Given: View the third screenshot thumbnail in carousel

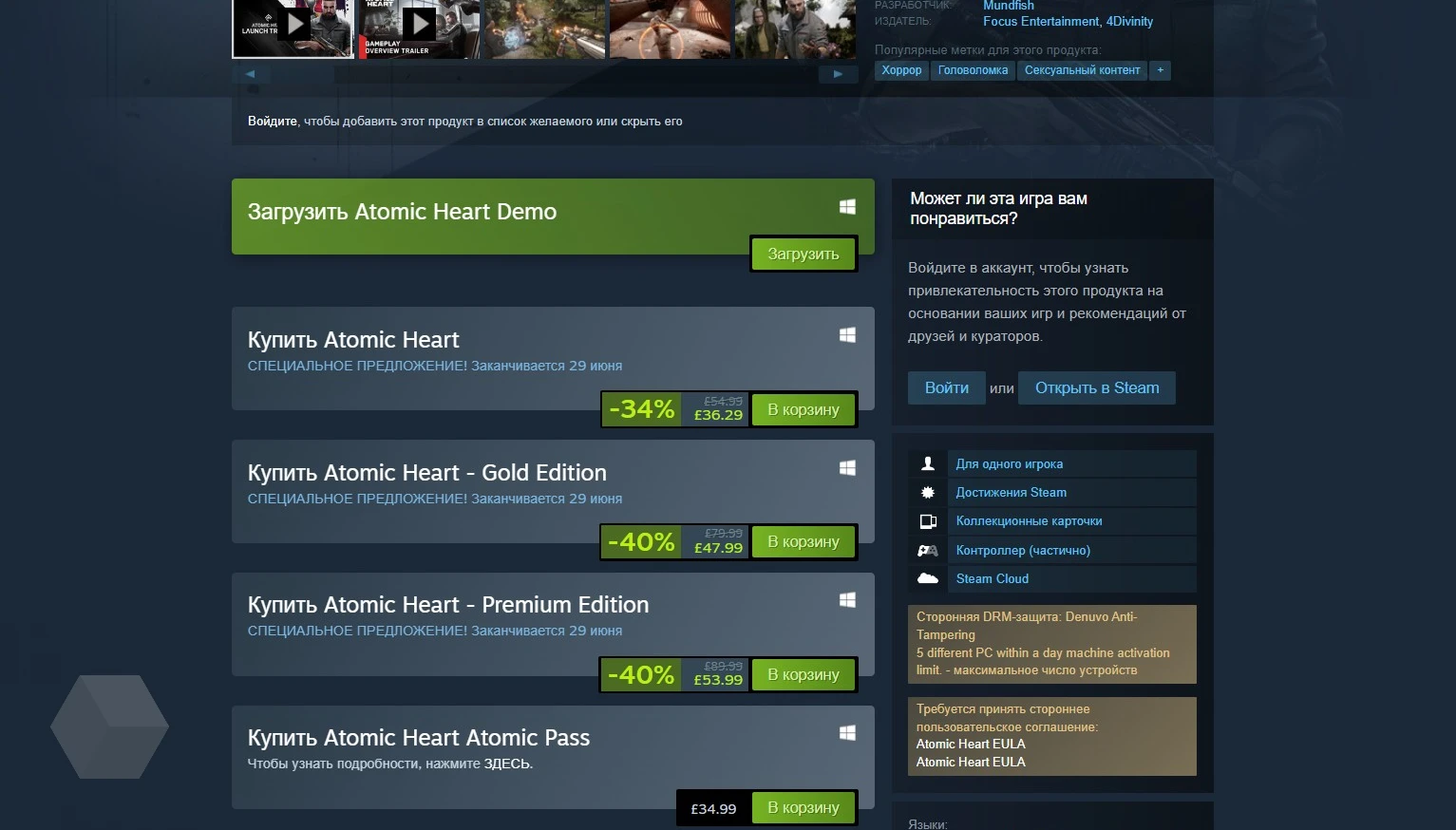Looking at the screenshot, I should coord(545,28).
